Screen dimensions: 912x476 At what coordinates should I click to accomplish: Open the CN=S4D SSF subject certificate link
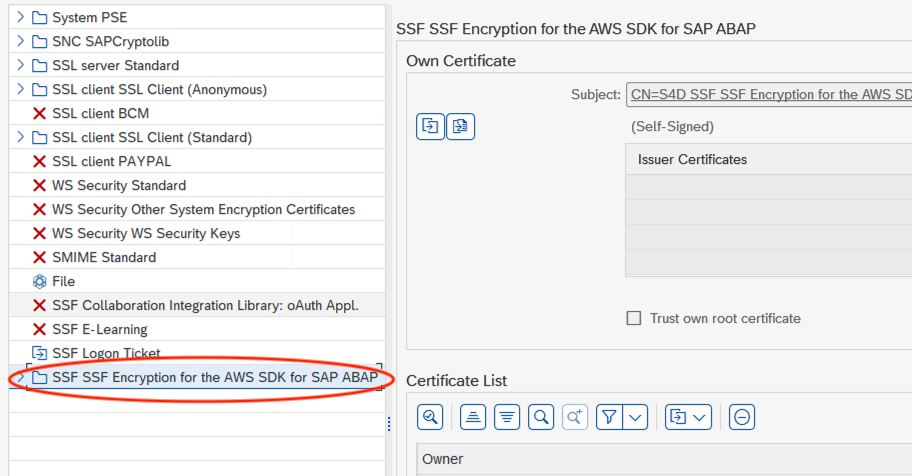[771, 94]
